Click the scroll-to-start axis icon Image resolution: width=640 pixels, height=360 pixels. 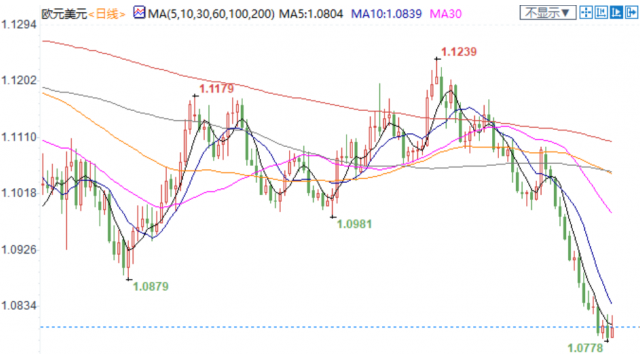(x=601, y=13)
